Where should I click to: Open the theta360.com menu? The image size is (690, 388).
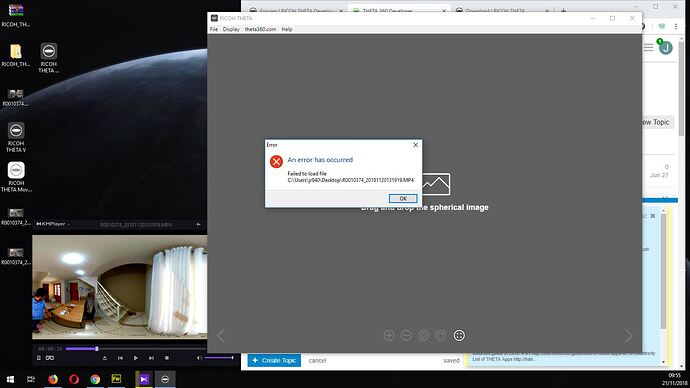click(261, 29)
